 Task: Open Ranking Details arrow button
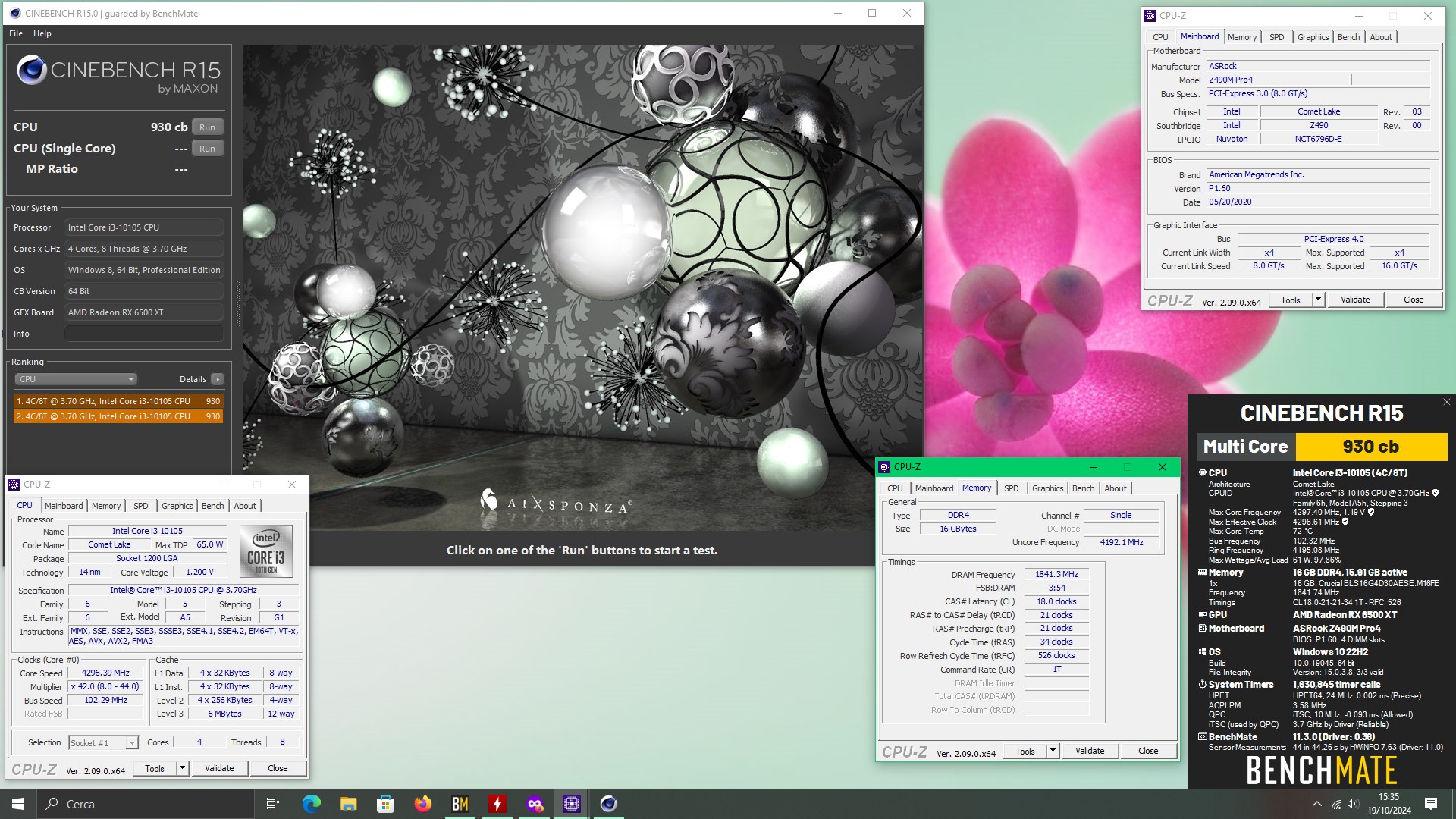218,379
